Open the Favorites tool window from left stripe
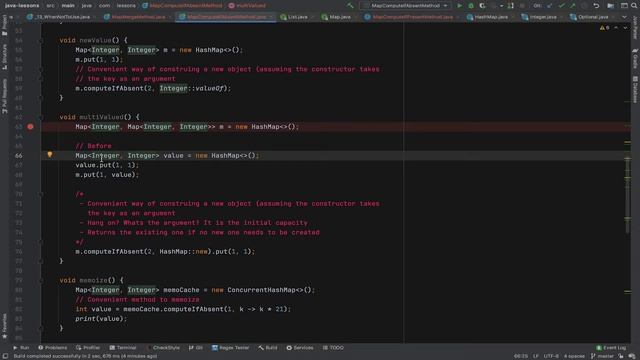The height and width of the screenshot is (360, 640). 4,326
